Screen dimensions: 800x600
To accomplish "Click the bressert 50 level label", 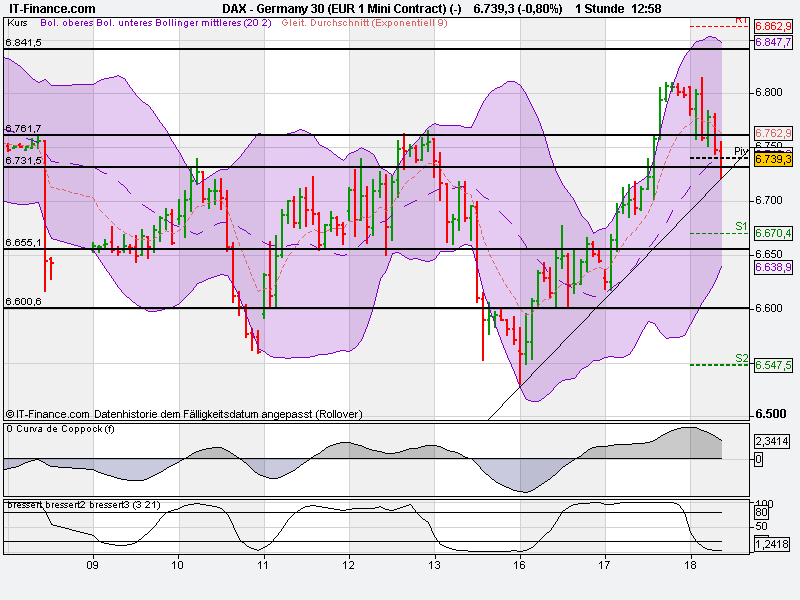I will click(762, 527).
